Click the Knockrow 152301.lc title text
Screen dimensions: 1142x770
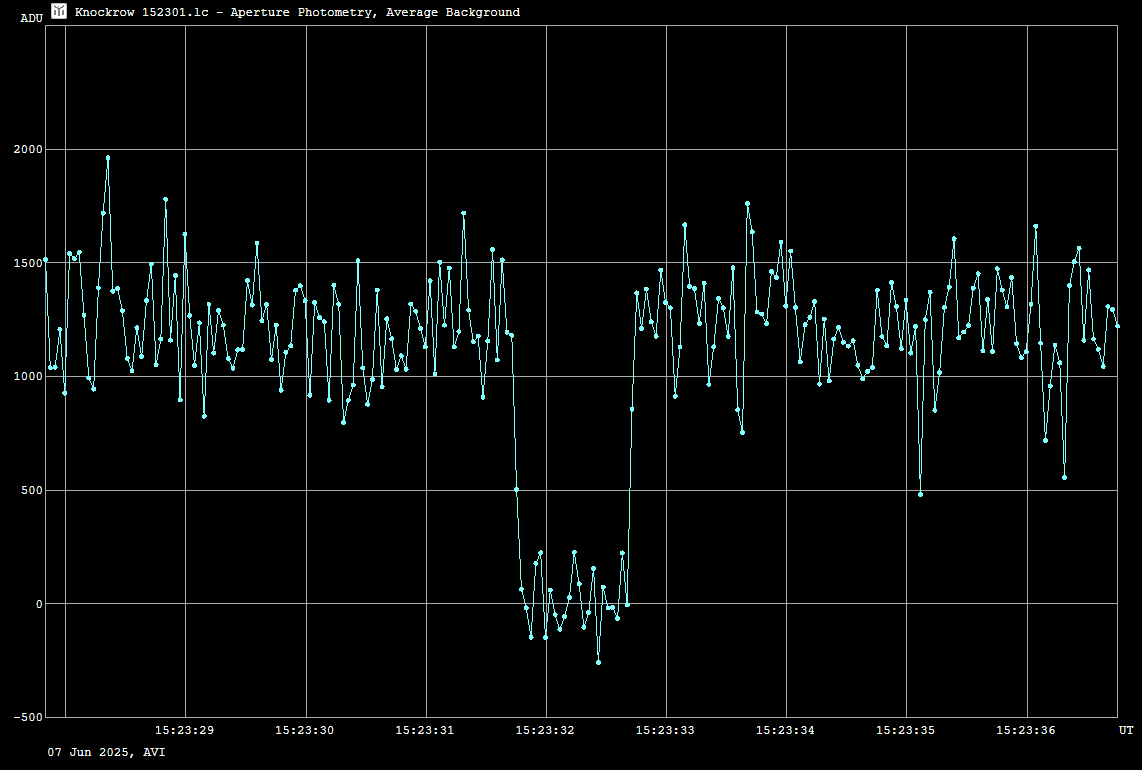(297, 12)
